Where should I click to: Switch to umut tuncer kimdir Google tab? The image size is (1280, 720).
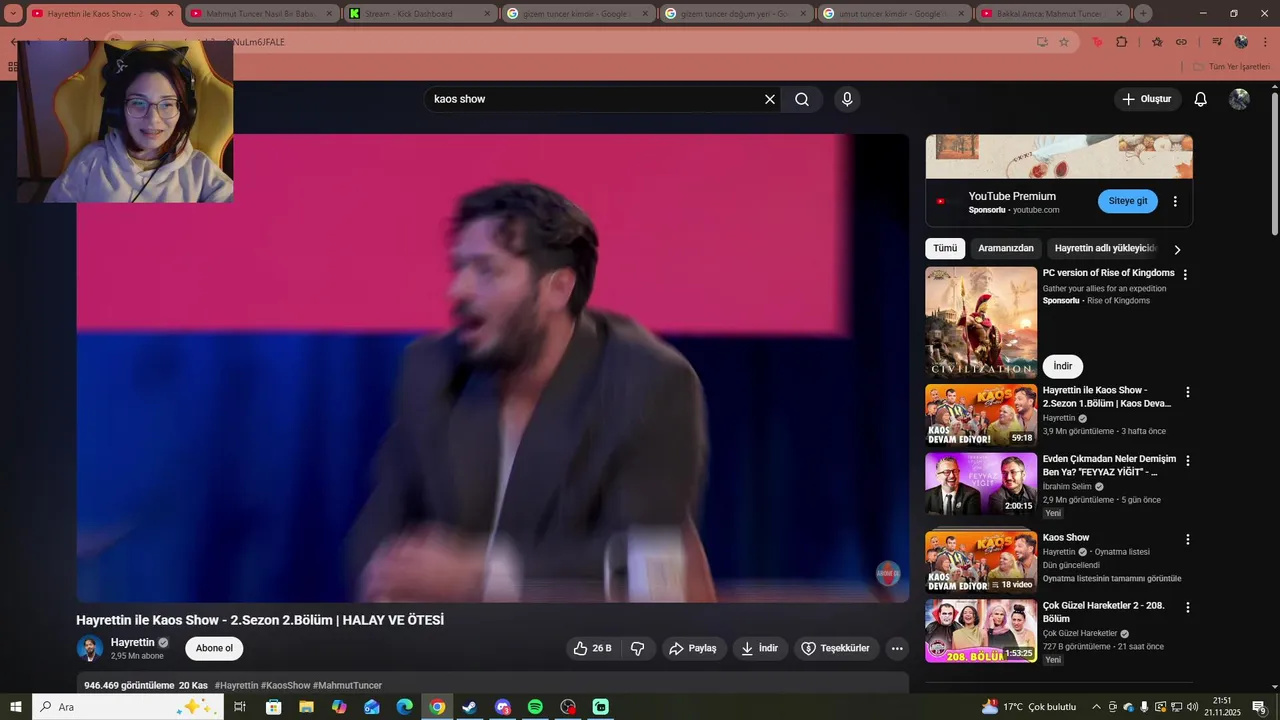[x=894, y=14]
